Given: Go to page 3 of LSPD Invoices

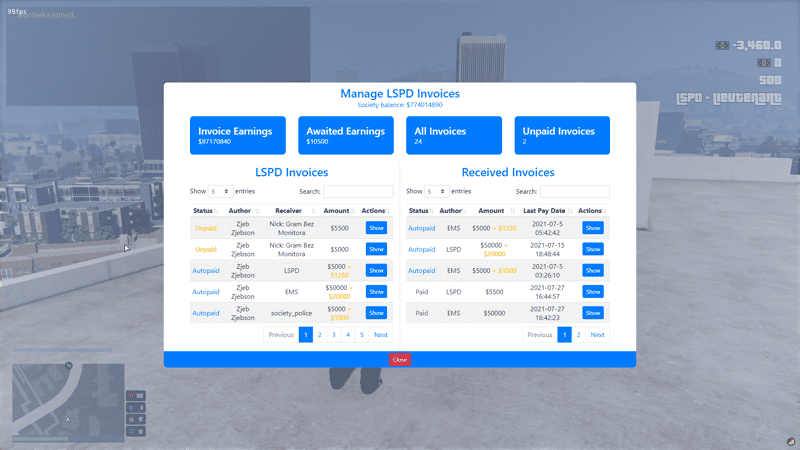Looking at the screenshot, I should coord(334,335).
